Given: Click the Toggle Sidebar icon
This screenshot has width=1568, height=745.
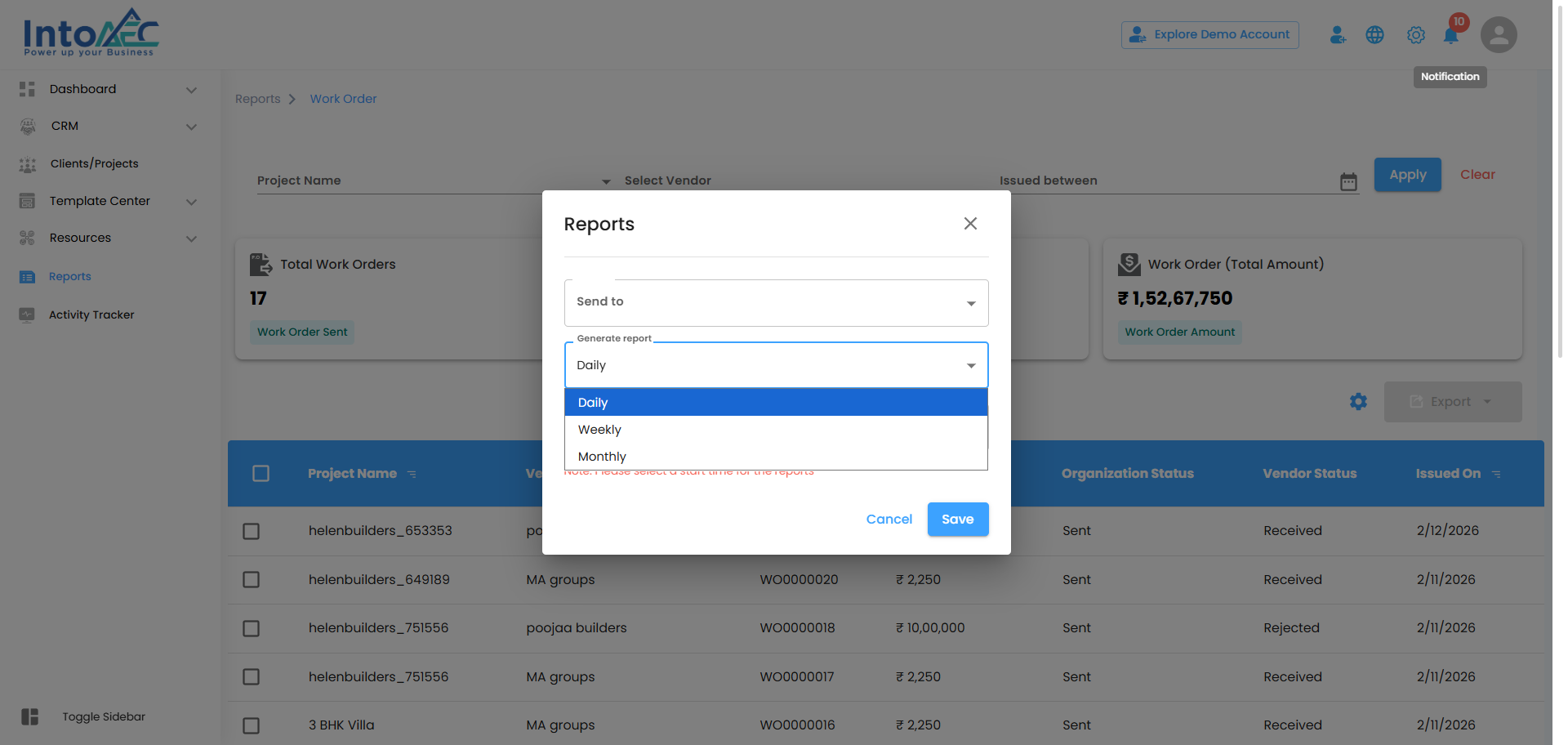Looking at the screenshot, I should click(x=30, y=716).
